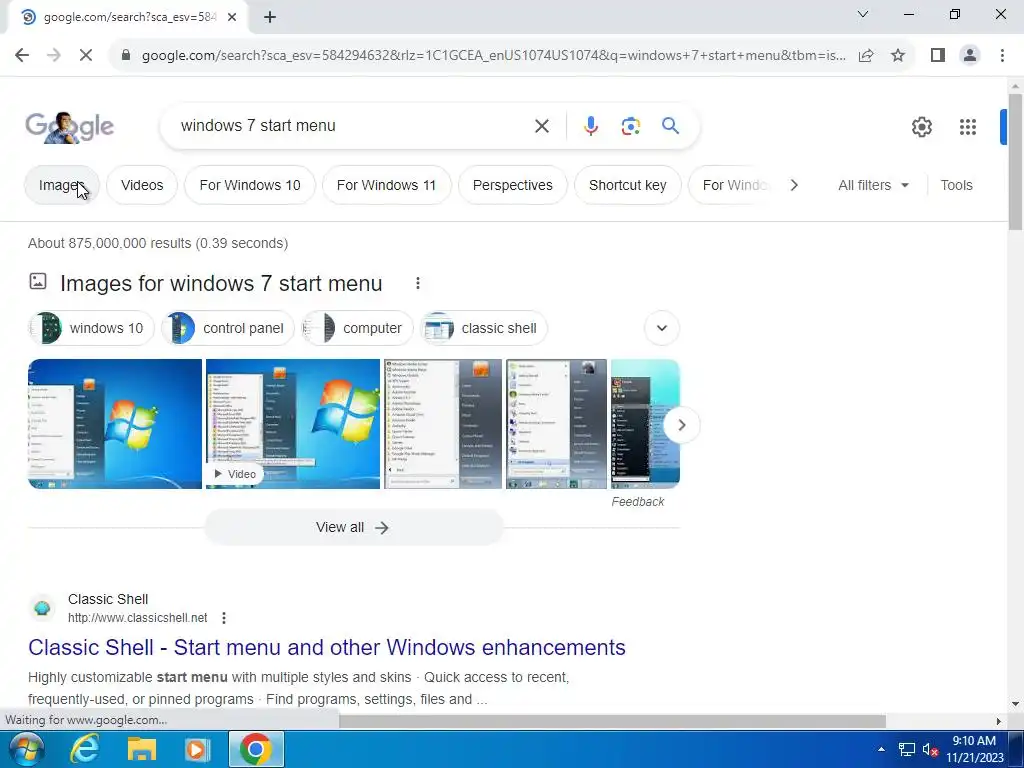Click the http://www.classicshell.net URL text
The width and height of the screenshot is (1024, 768).
pos(138,618)
